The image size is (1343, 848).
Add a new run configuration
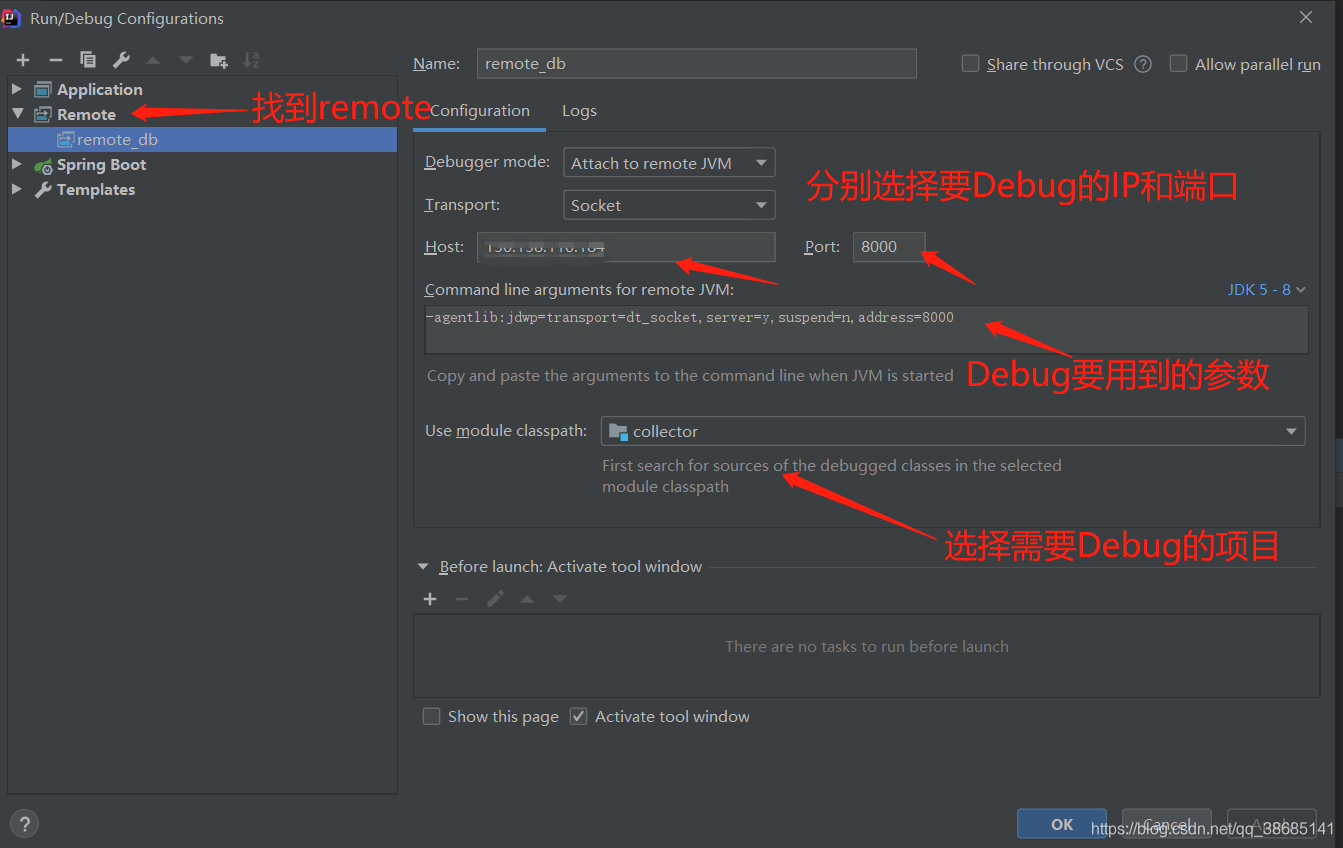[x=22, y=59]
